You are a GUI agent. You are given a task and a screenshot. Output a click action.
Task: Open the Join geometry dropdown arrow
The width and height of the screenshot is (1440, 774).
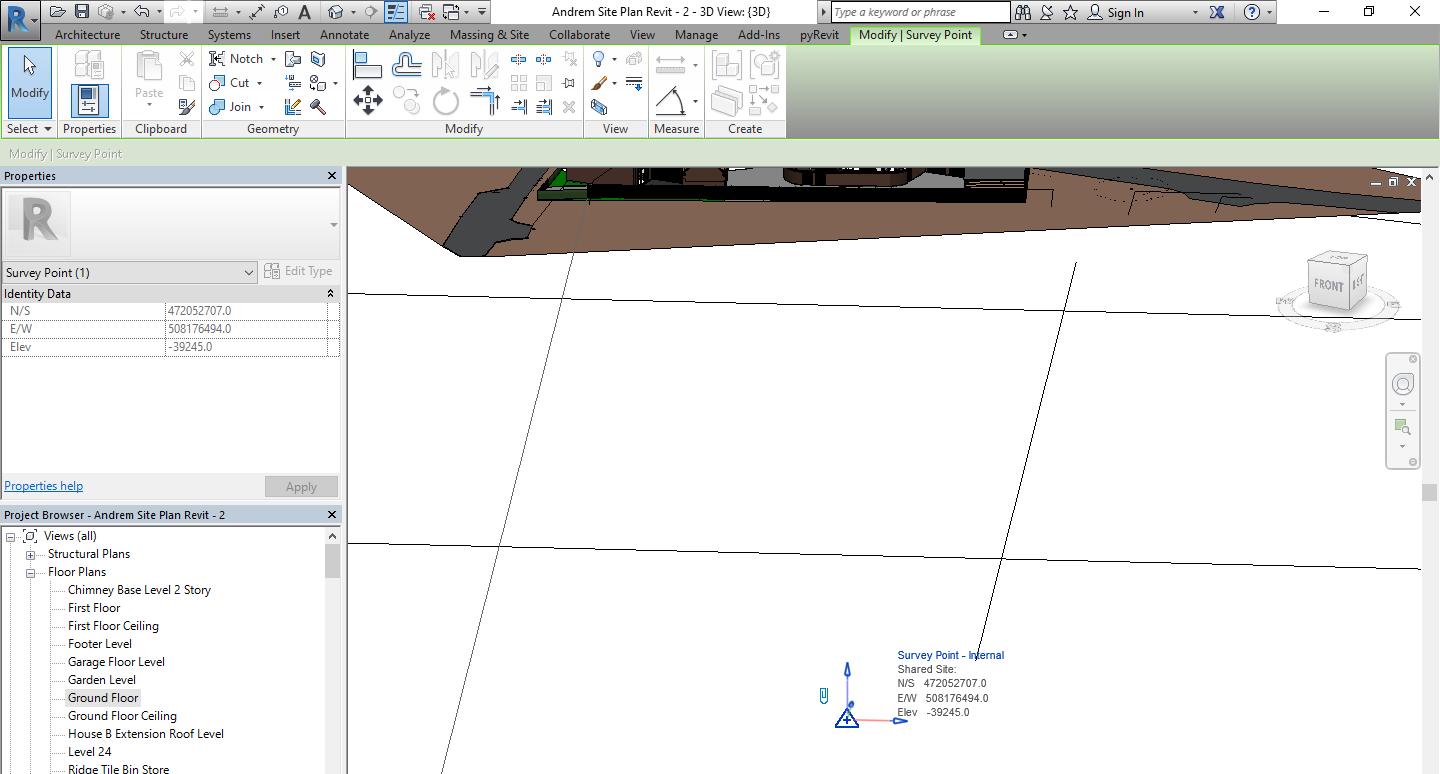coord(262,107)
